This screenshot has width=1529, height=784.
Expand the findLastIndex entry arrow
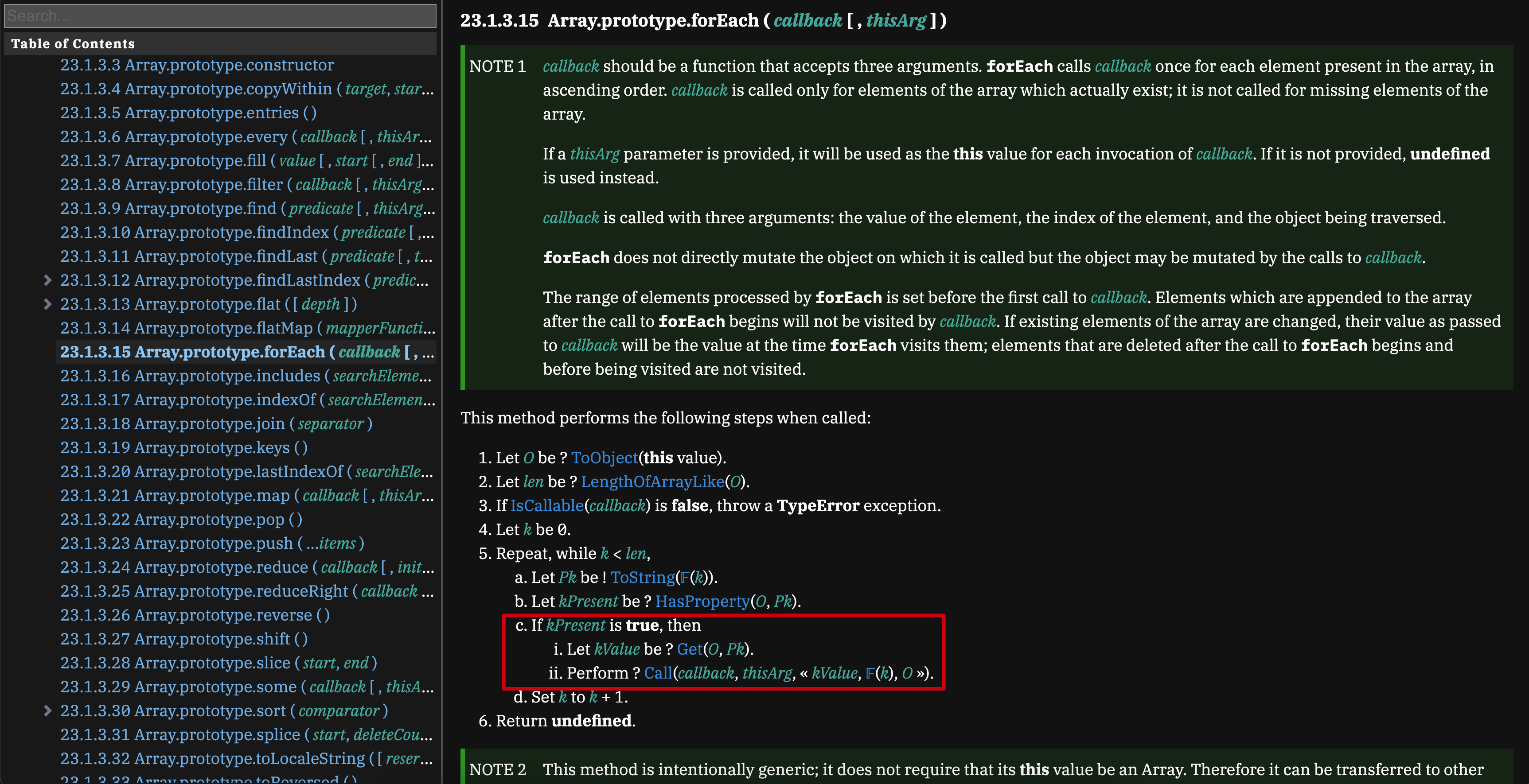click(x=47, y=280)
